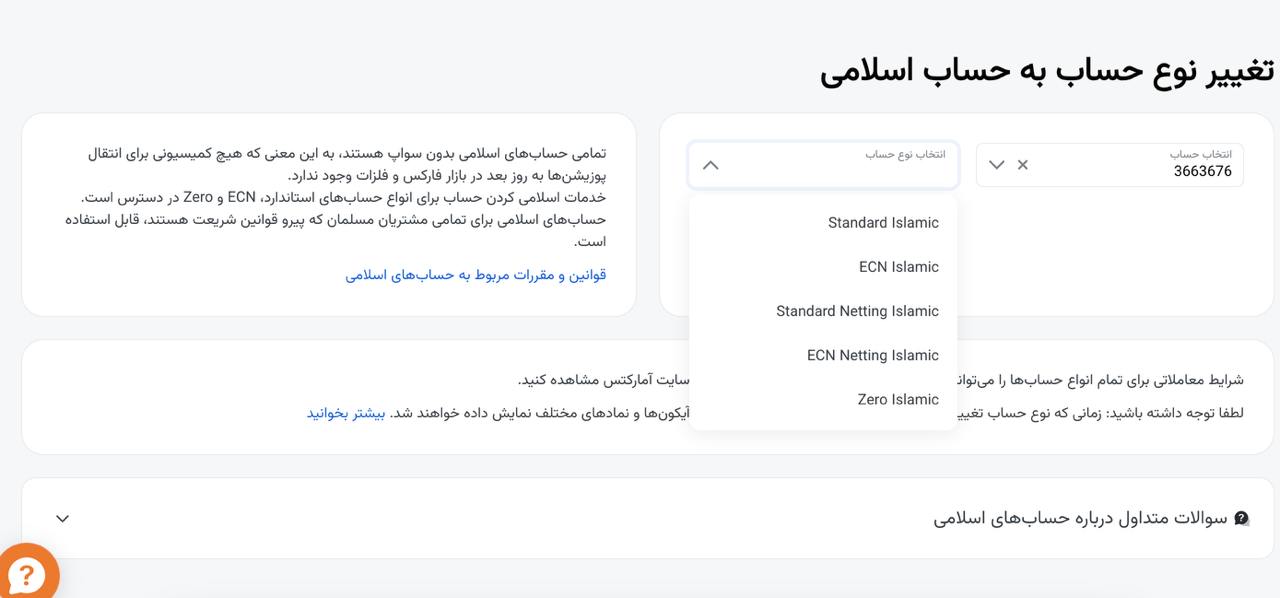This screenshot has width=1280, height=598.
Task: Click the question mark icon beside FAQ title
Action: coord(1241,518)
